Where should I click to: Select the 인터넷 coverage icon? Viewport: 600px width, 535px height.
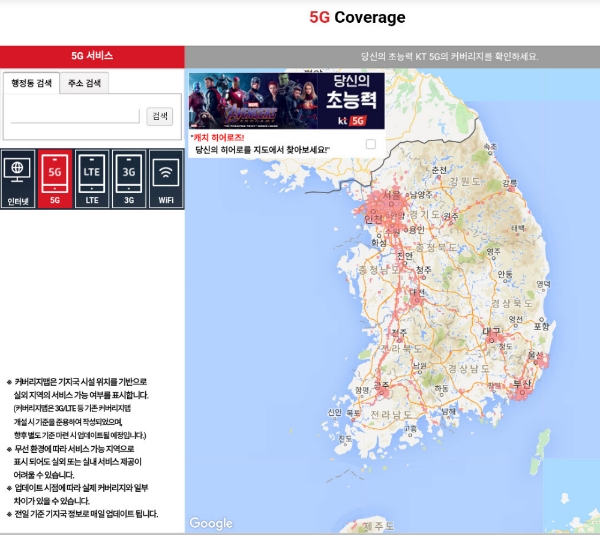coord(19,179)
